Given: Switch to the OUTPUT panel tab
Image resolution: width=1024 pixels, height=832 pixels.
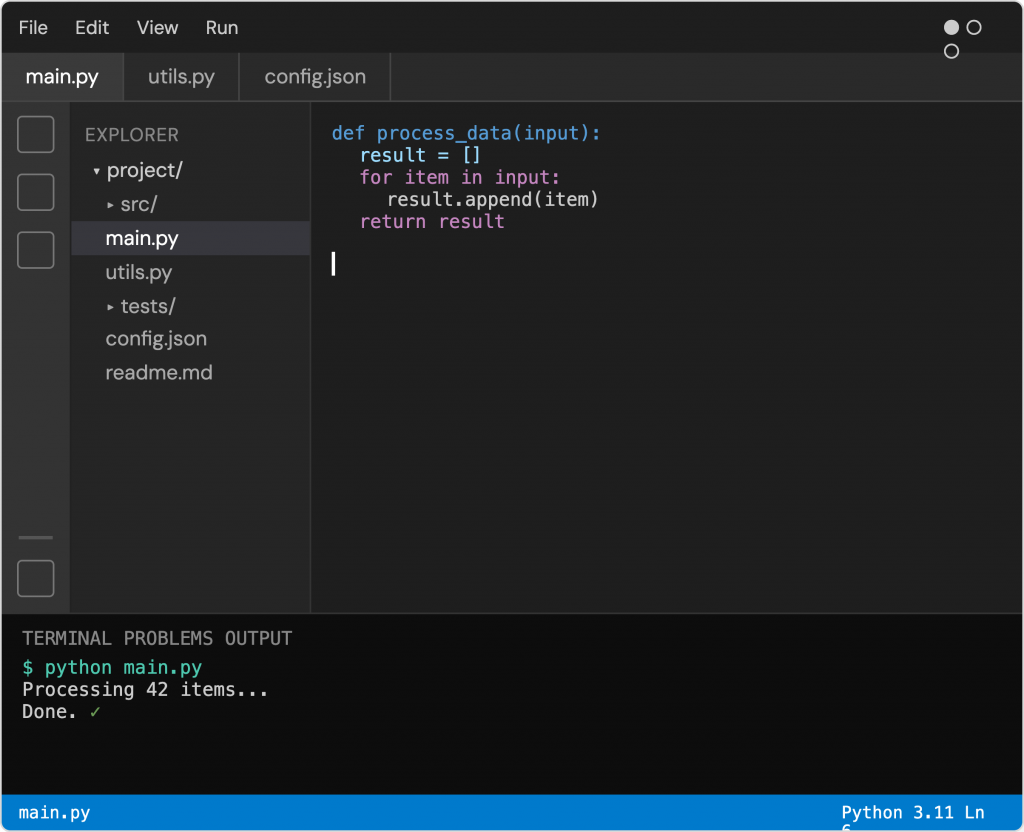Looking at the screenshot, I should tap(259, 638).
